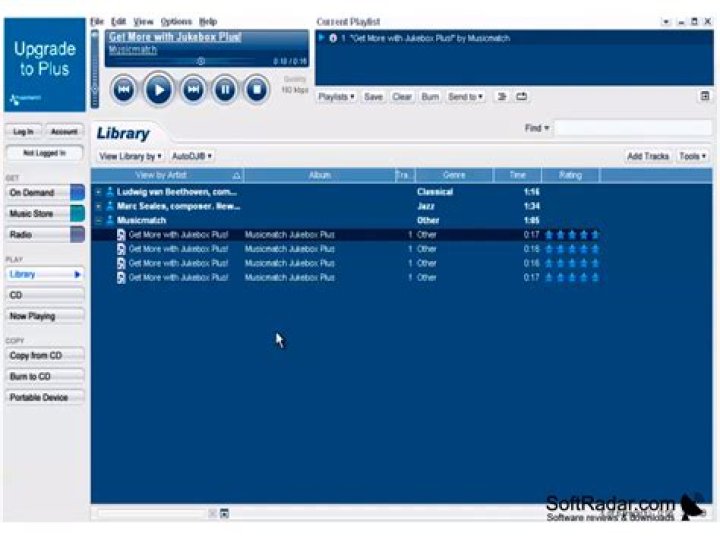Click the track progress slider knob
The image size is (720, 539).
(x=201, y=61)
